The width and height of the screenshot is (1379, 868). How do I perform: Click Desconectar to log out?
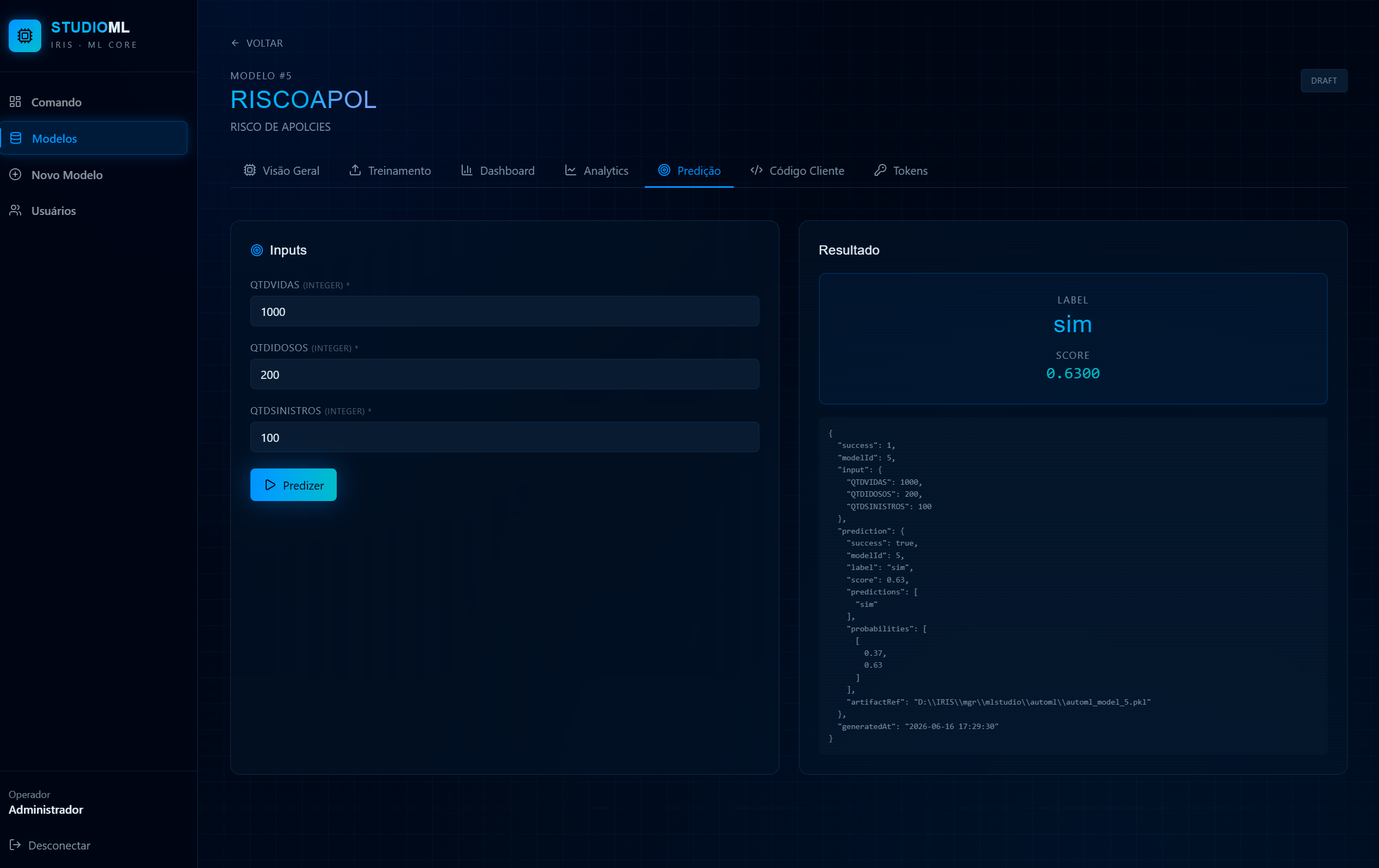pos(50,845)
